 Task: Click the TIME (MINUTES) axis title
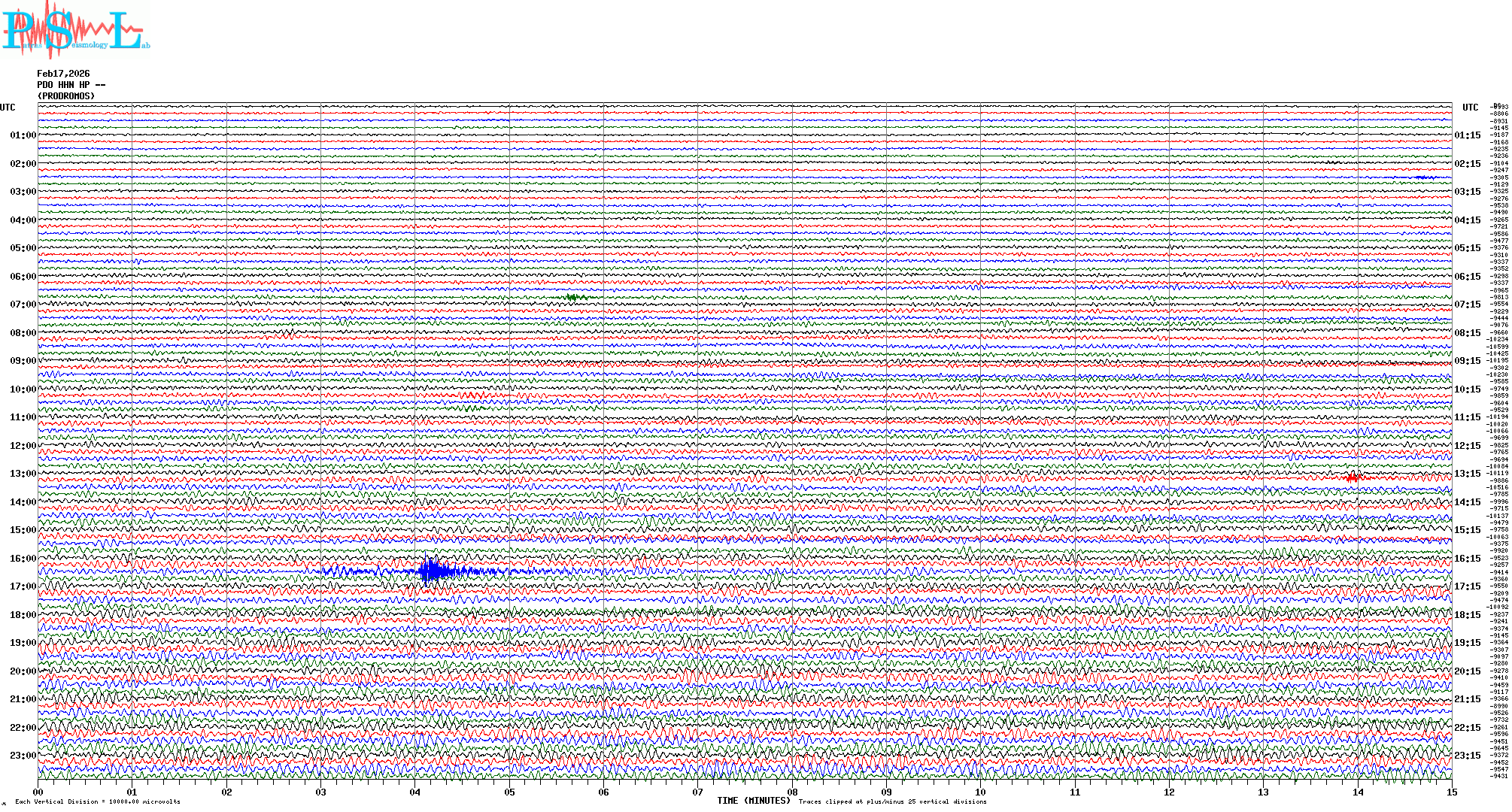(x=753, y=801)
